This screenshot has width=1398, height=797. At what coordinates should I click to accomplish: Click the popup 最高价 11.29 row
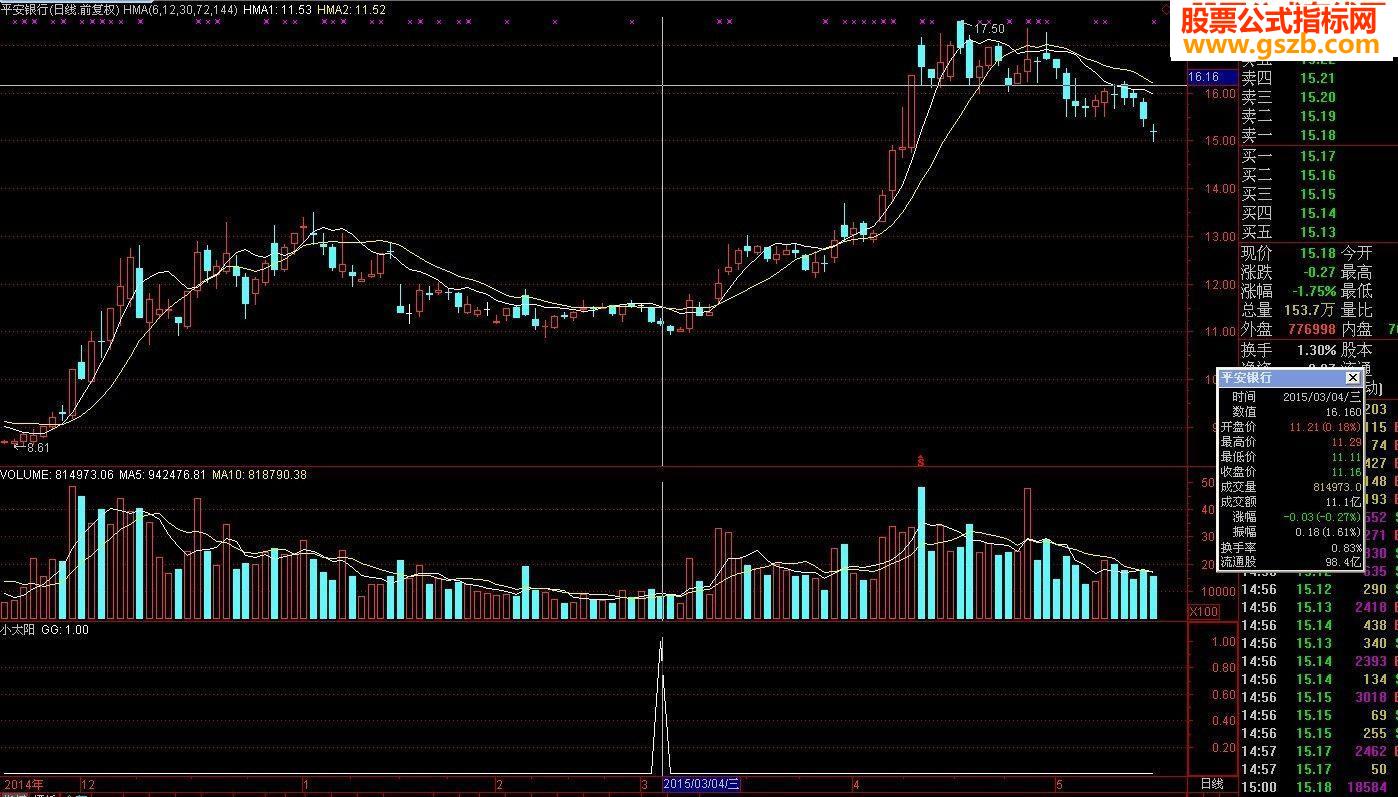coord(1290,442)
